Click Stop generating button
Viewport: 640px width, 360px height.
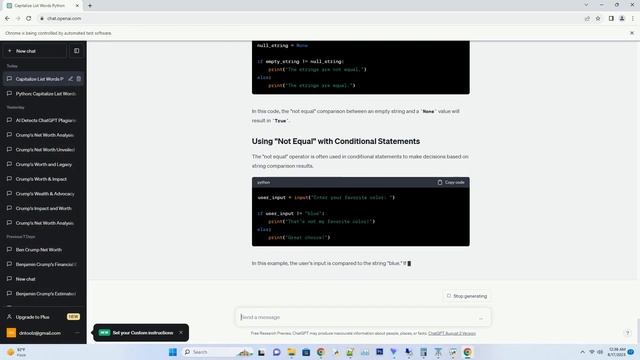(x=467, y=296)
